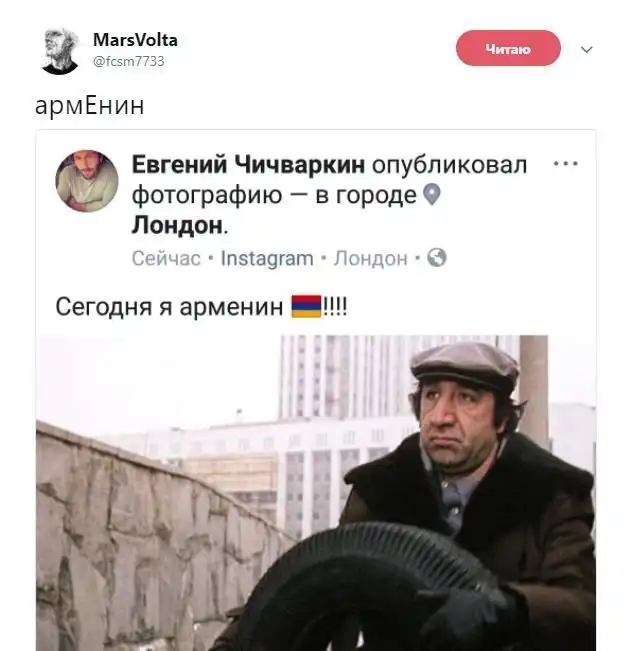Open the three-dots post menu

coord(566,164)
